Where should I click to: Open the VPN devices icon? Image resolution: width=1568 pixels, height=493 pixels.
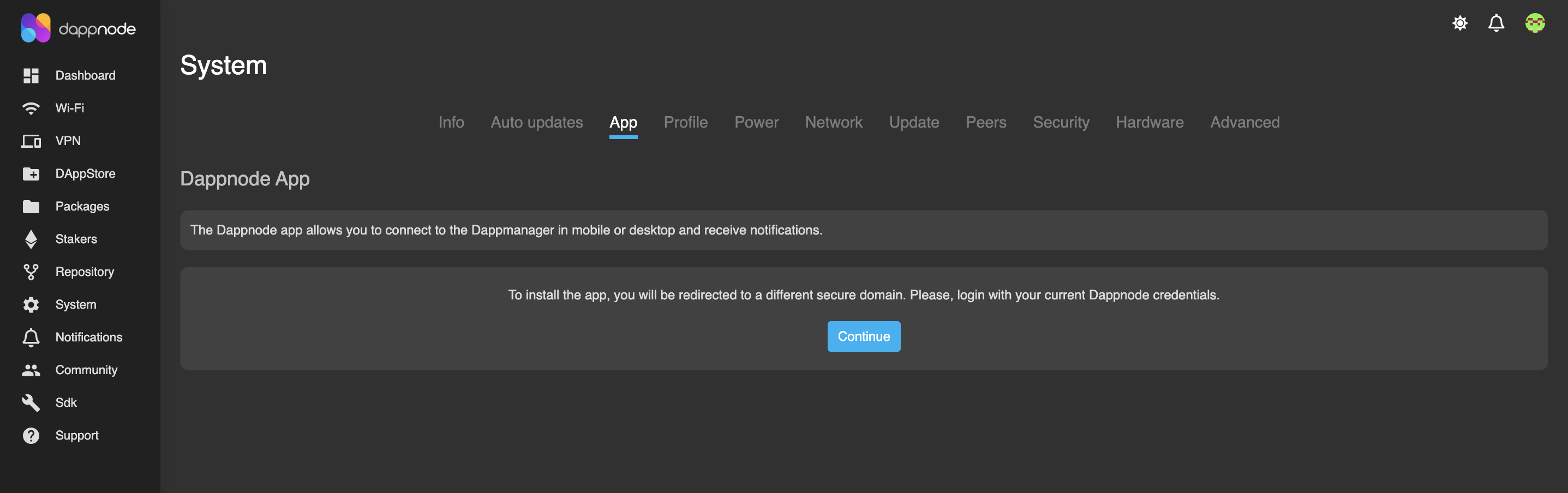tap(31, 141)
